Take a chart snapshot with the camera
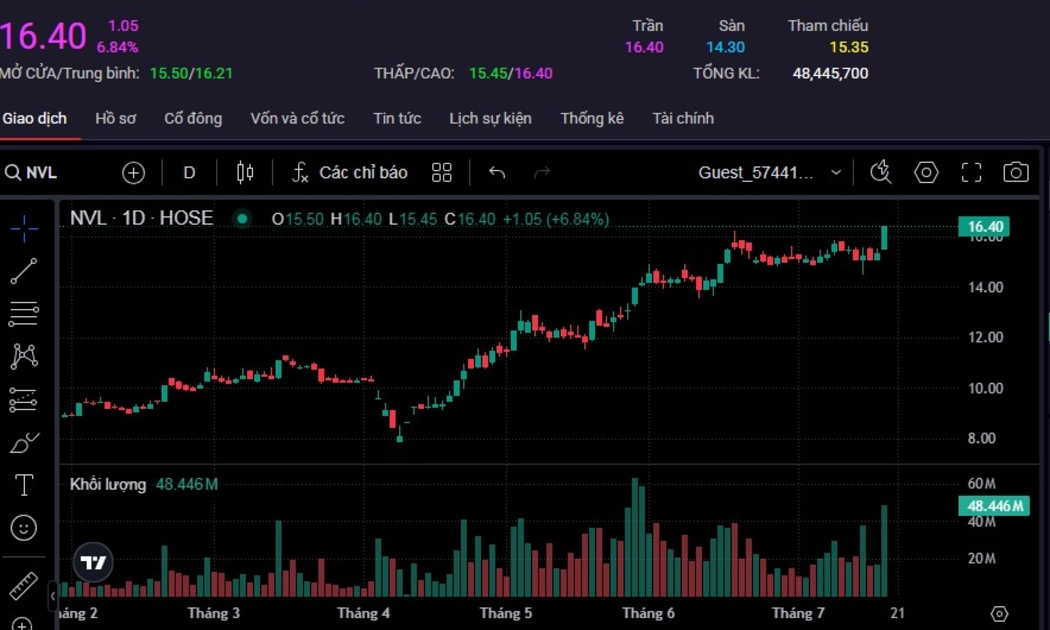Screen dimensions: 1050x630 pos(1015,173)
